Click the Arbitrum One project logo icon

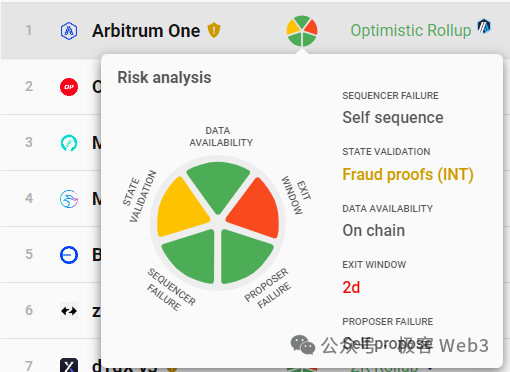tap(69, 31)
